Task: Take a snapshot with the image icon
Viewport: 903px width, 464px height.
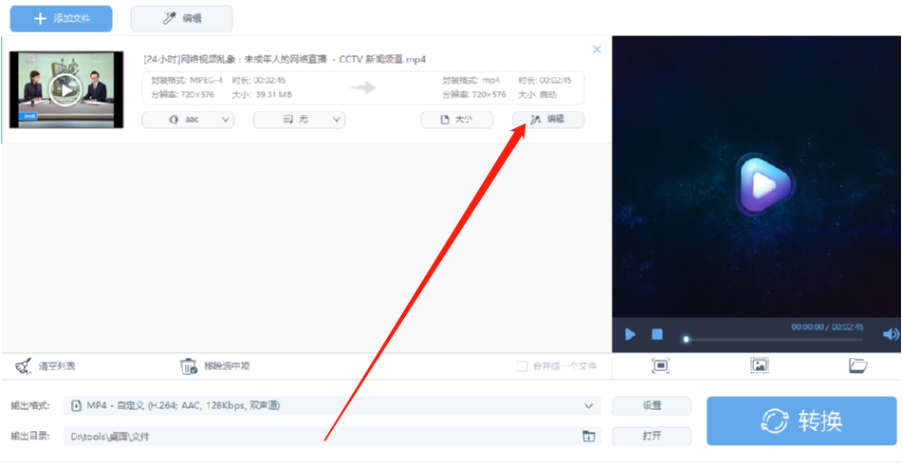Action: click(760, 366)
